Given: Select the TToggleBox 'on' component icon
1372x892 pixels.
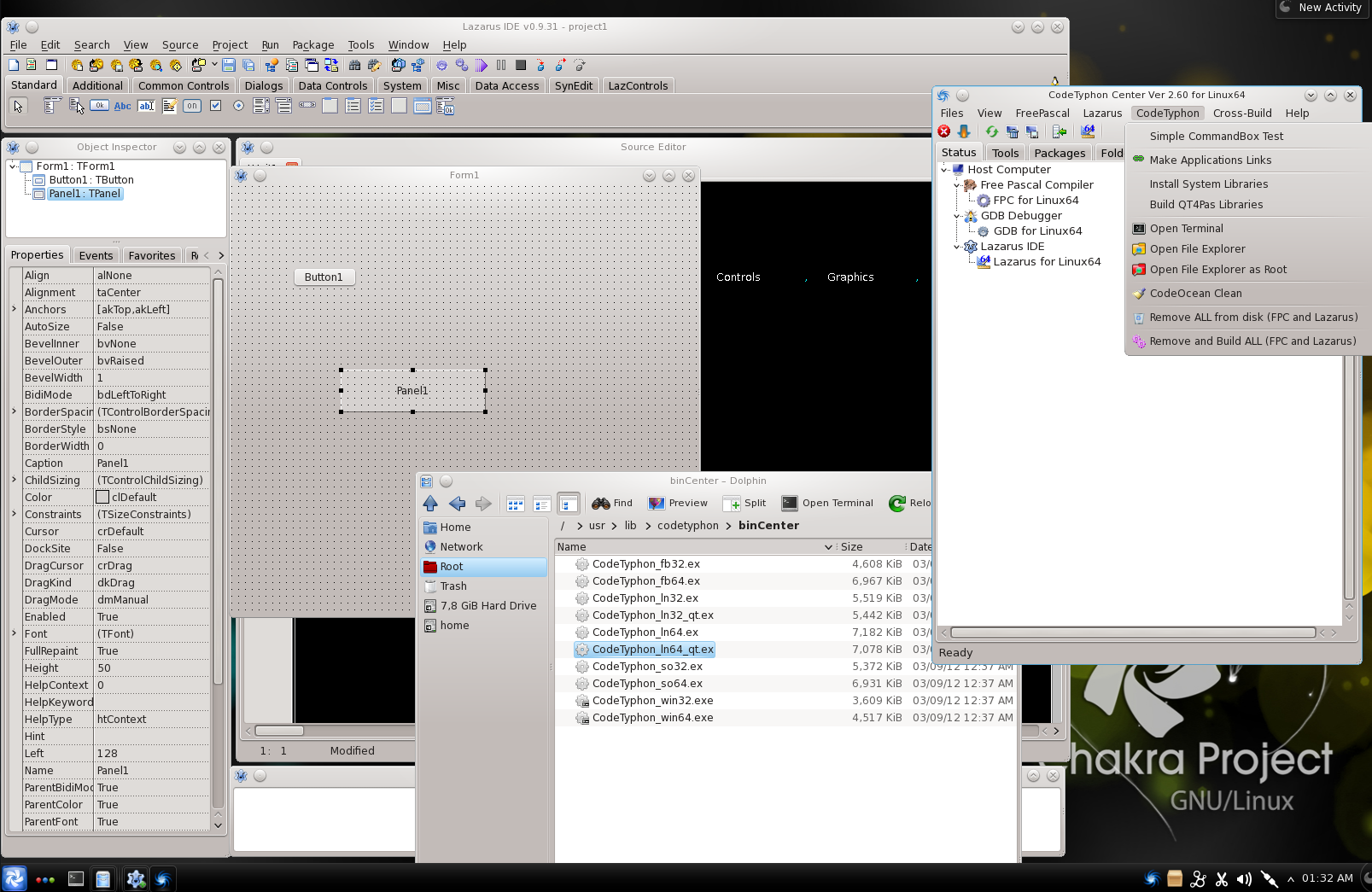Looking at the screenshot, I should click(192, 106).
